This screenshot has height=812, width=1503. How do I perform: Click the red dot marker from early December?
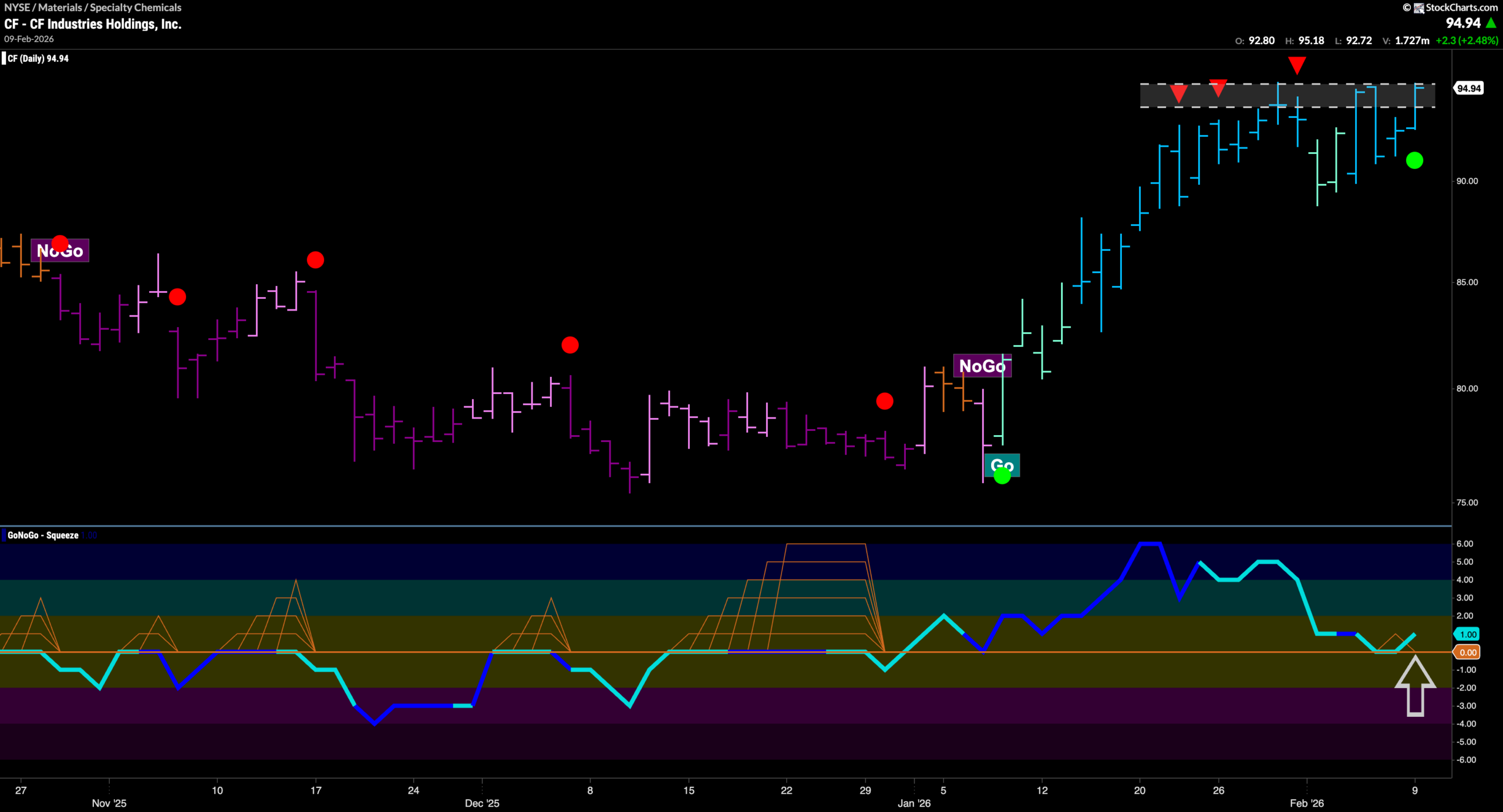pos(570,346)
